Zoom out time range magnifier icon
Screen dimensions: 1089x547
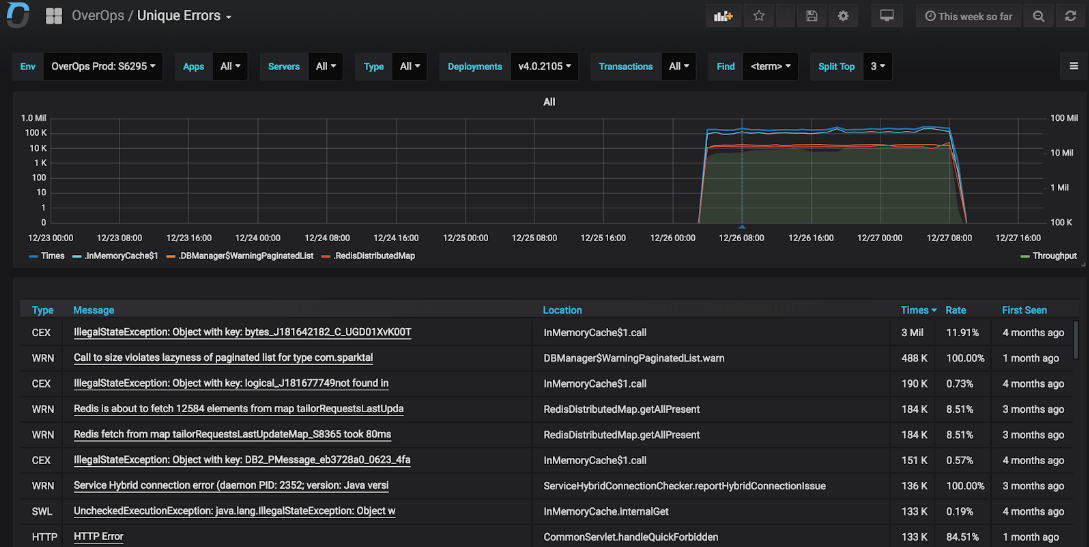[x=1038, y=16]
